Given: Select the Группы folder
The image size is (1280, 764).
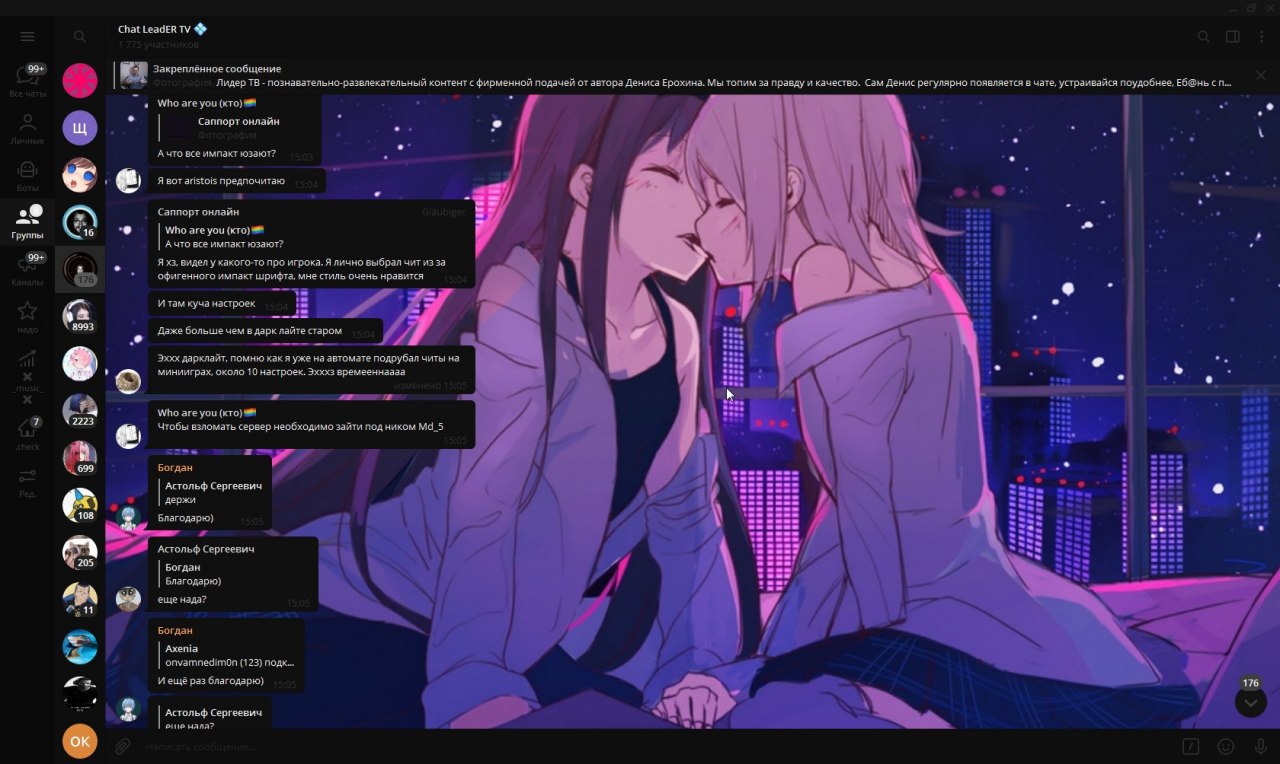Looking at the screenshot, I should [x=27, y=223].
